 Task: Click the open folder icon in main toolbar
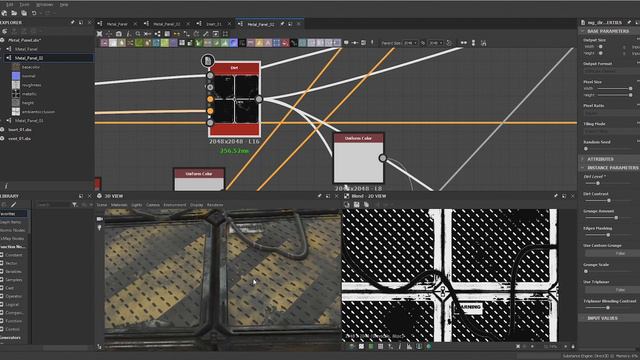click(14, 13)
